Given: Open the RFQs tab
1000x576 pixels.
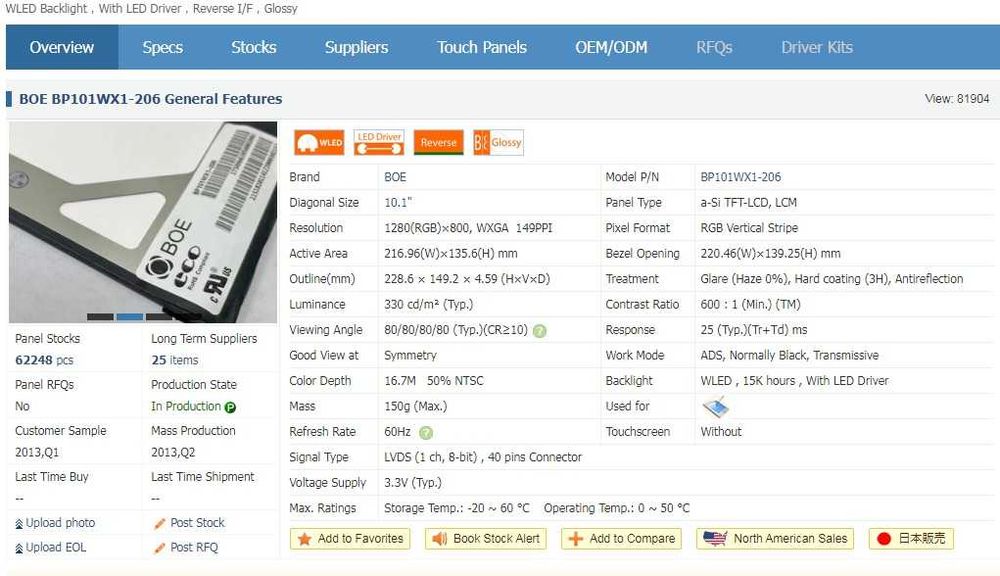Looking at the screenshot, I should [x=714, y=47].
